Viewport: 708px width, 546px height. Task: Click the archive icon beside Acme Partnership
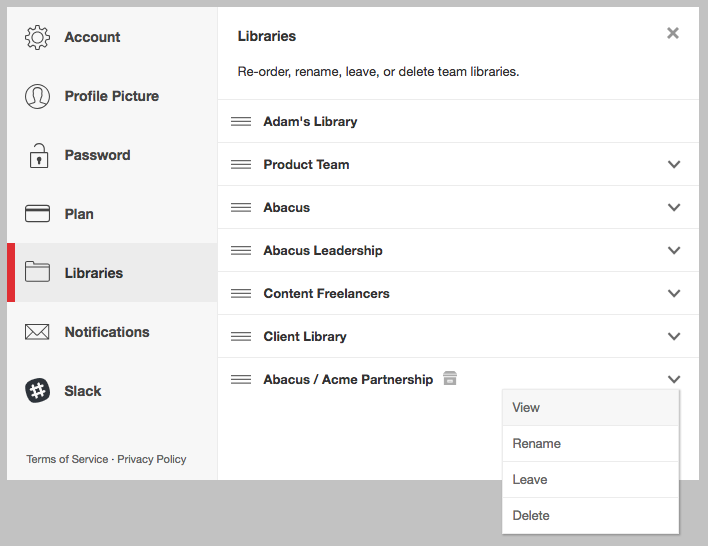[x=450, y=378]
